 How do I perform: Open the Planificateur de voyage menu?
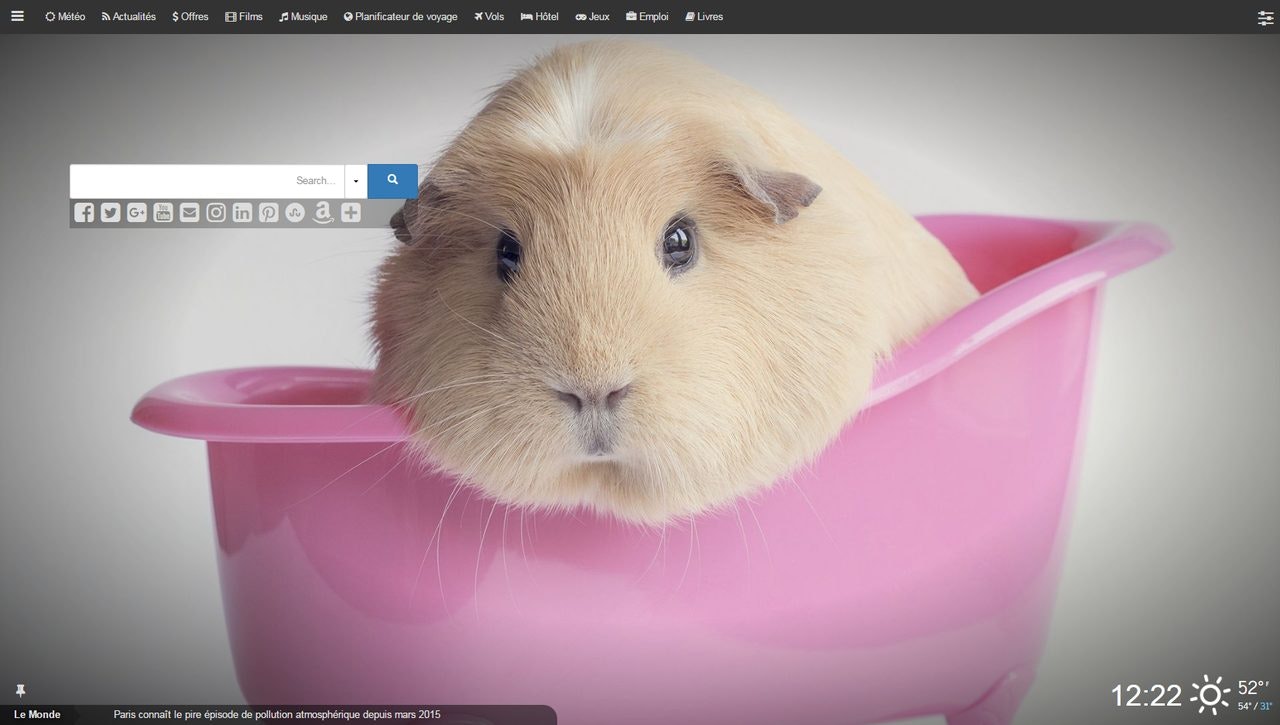pos(400,16)
